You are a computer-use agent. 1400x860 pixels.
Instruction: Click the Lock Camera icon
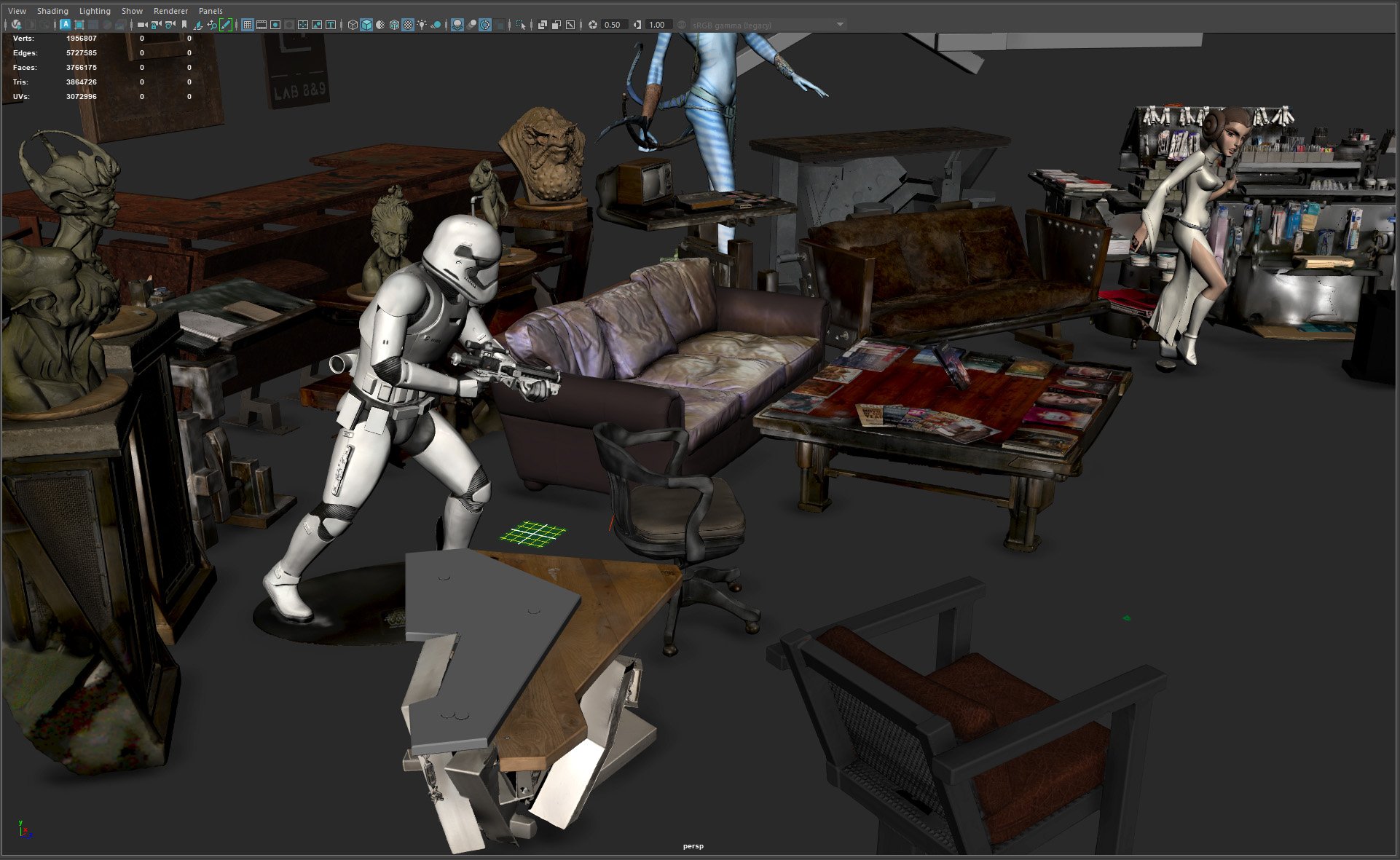click(x=157, y=25)
